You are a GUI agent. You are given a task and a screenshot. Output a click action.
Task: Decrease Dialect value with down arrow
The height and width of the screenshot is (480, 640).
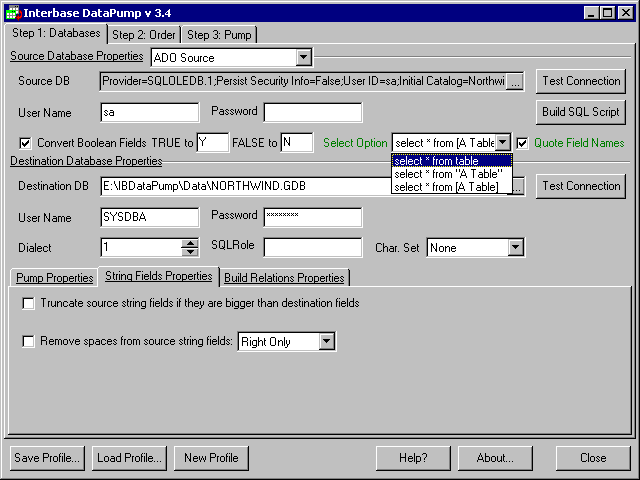190,252
